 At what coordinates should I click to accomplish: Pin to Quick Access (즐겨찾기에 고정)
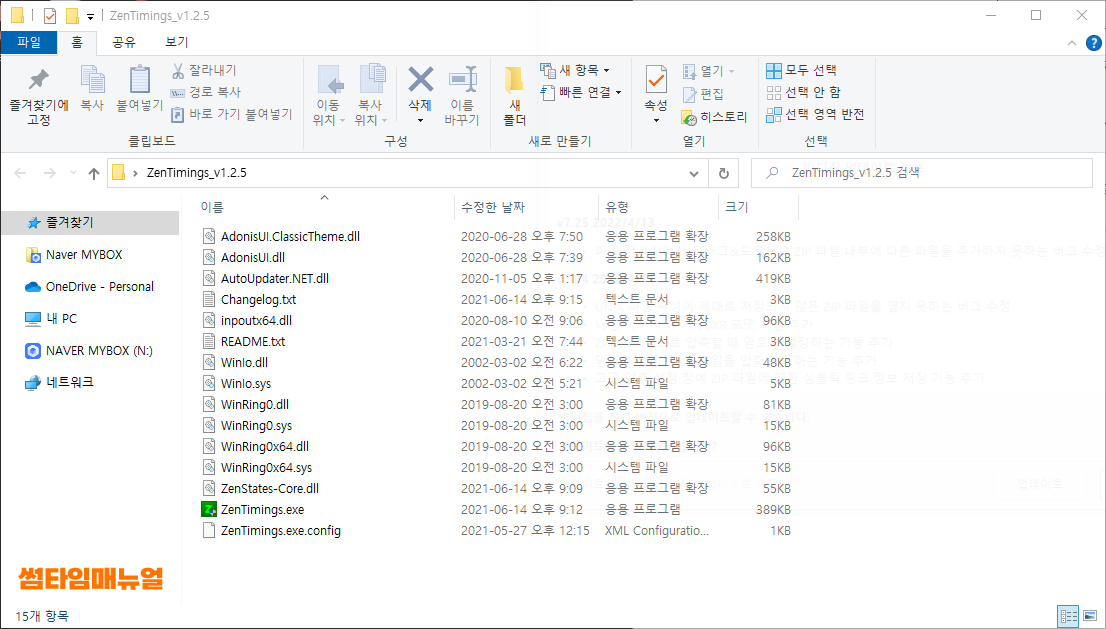(39, 97)
